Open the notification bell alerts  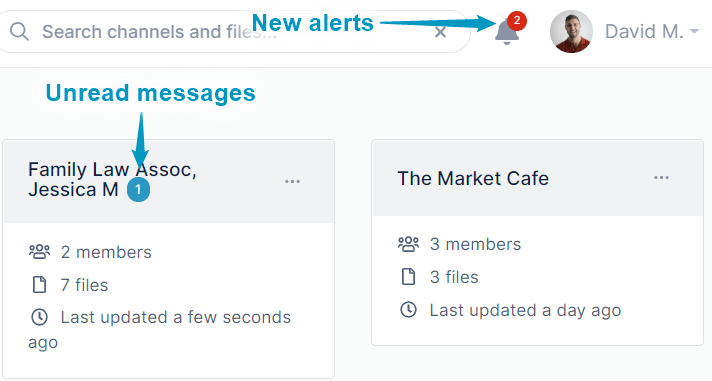click(x=507, y=33)
